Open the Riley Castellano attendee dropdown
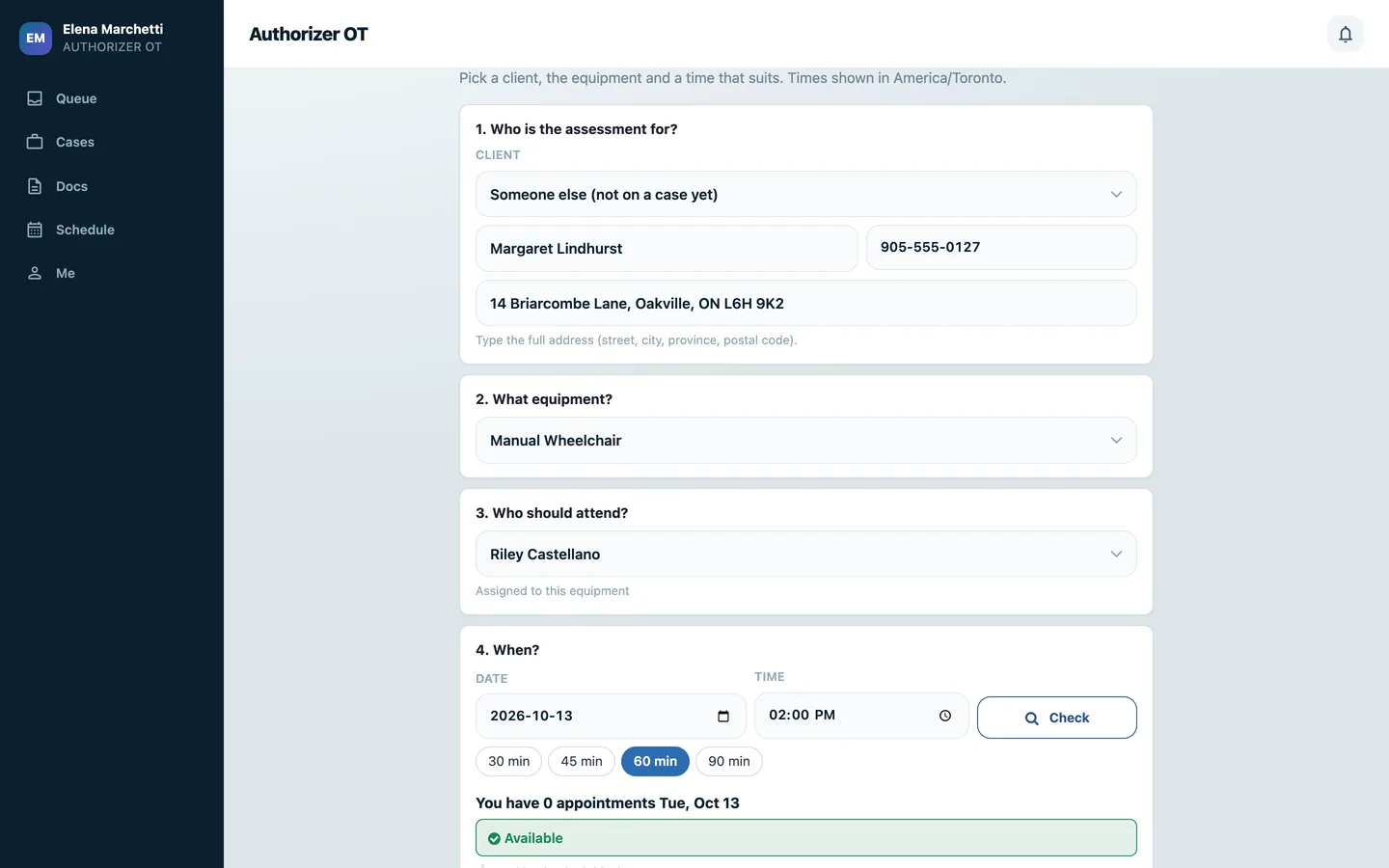The width and height of the screenshot is (1389, 868). pyautogui.click(x=805, y=554)
